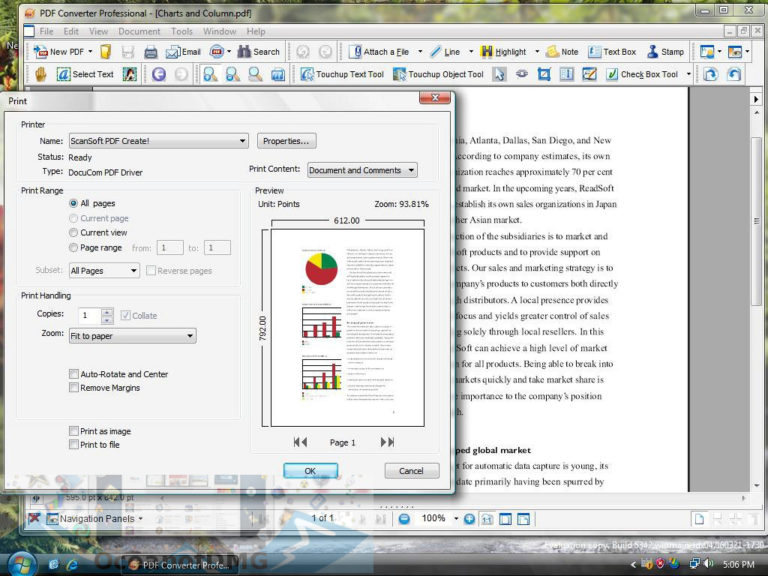The height and width of the screenshot is (576, 768).
Task: Select the Hand pan tool
Action: pyautogui.click(x=41, y=74)
